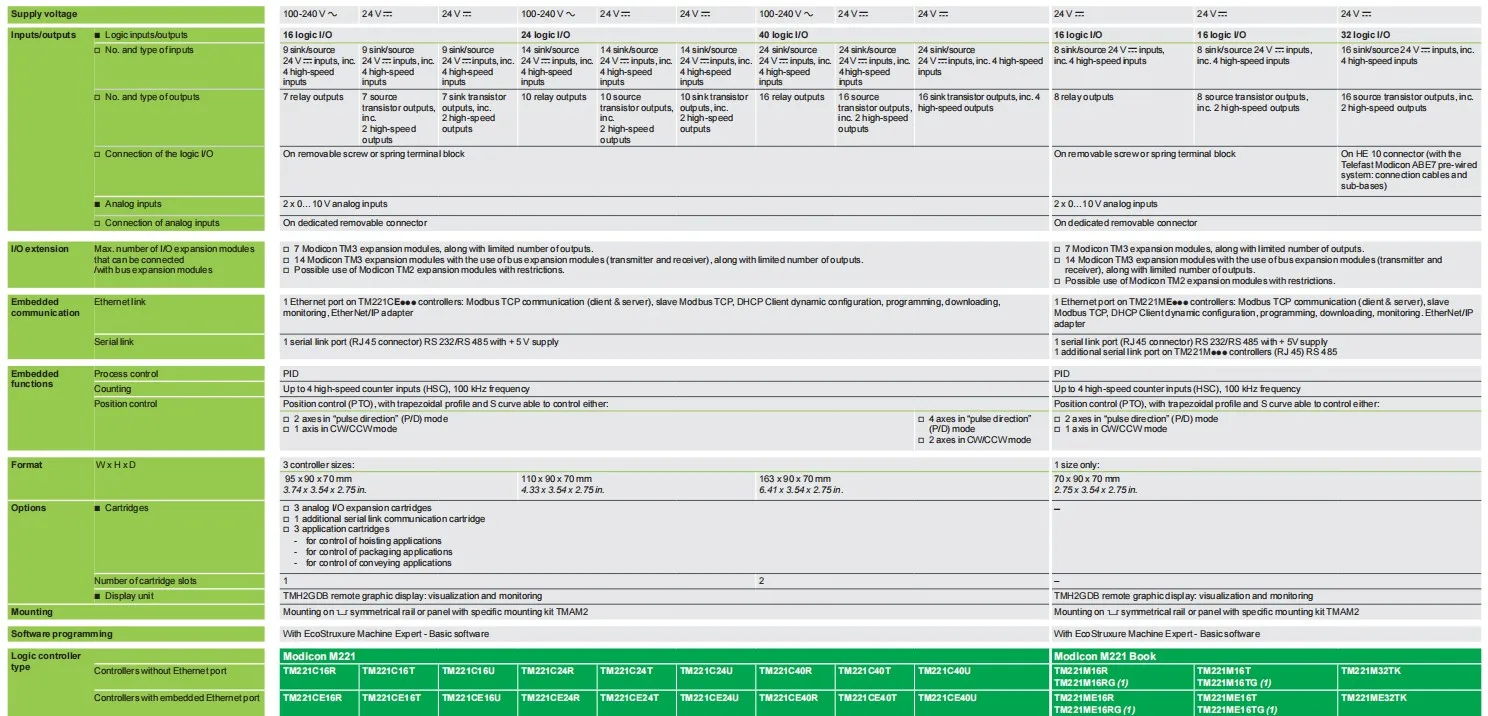This screenshot has height=716, width=1488.
Task: Select model cell TM221CE16R
Action: (311, 698)
